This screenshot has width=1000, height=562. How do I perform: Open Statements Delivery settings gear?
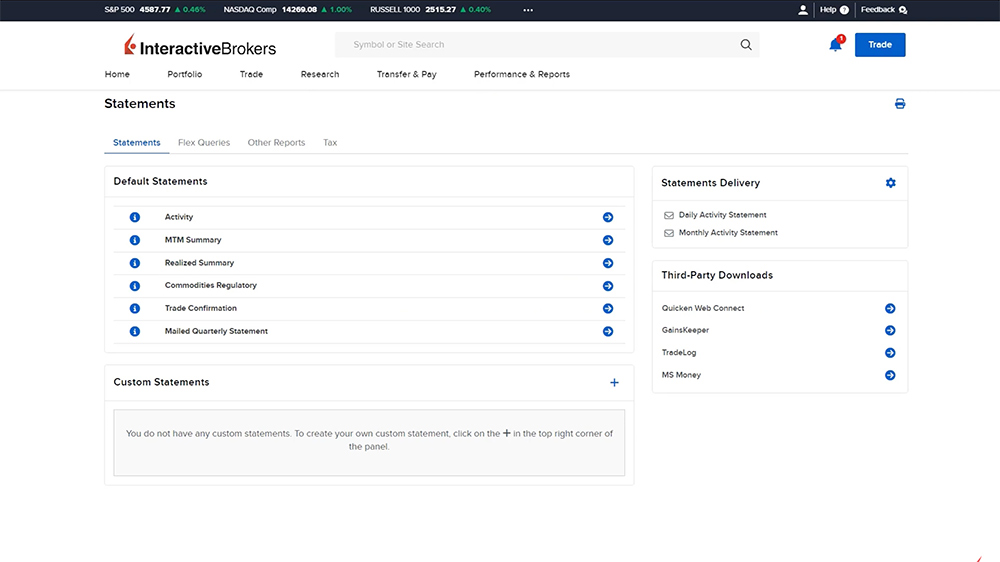tap(891, 183)
